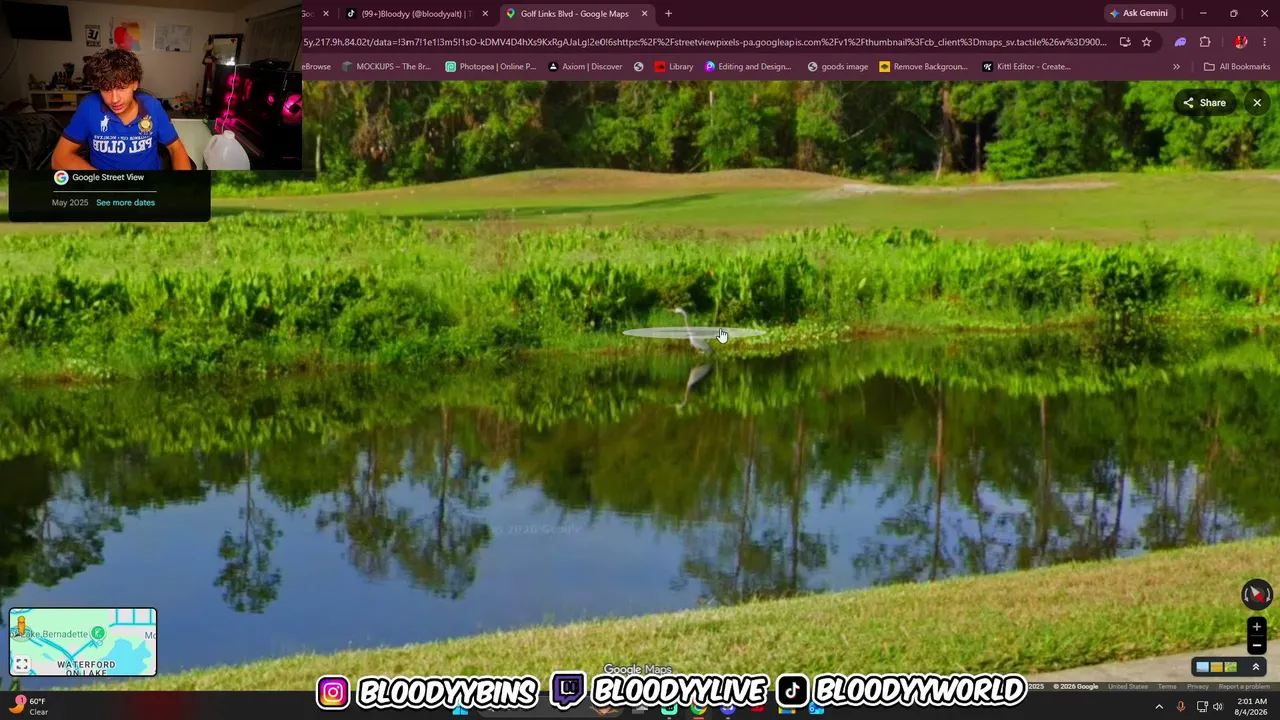Click the purple extension icon in toolbar
The height and width of the screenshot is (720, 1280).
pyautogui.click(x=1180, y=42)
